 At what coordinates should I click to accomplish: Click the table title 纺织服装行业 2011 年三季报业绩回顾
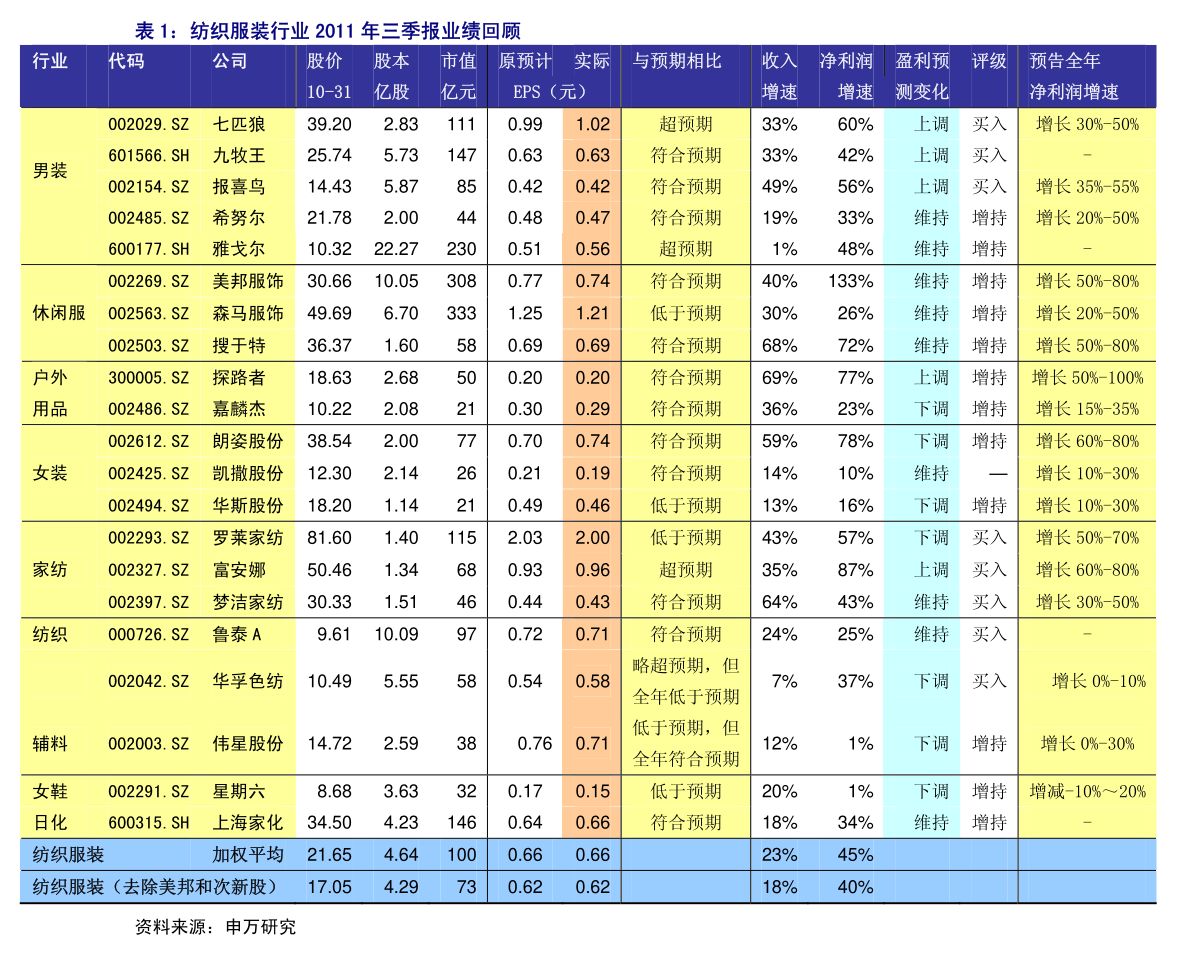355,31
